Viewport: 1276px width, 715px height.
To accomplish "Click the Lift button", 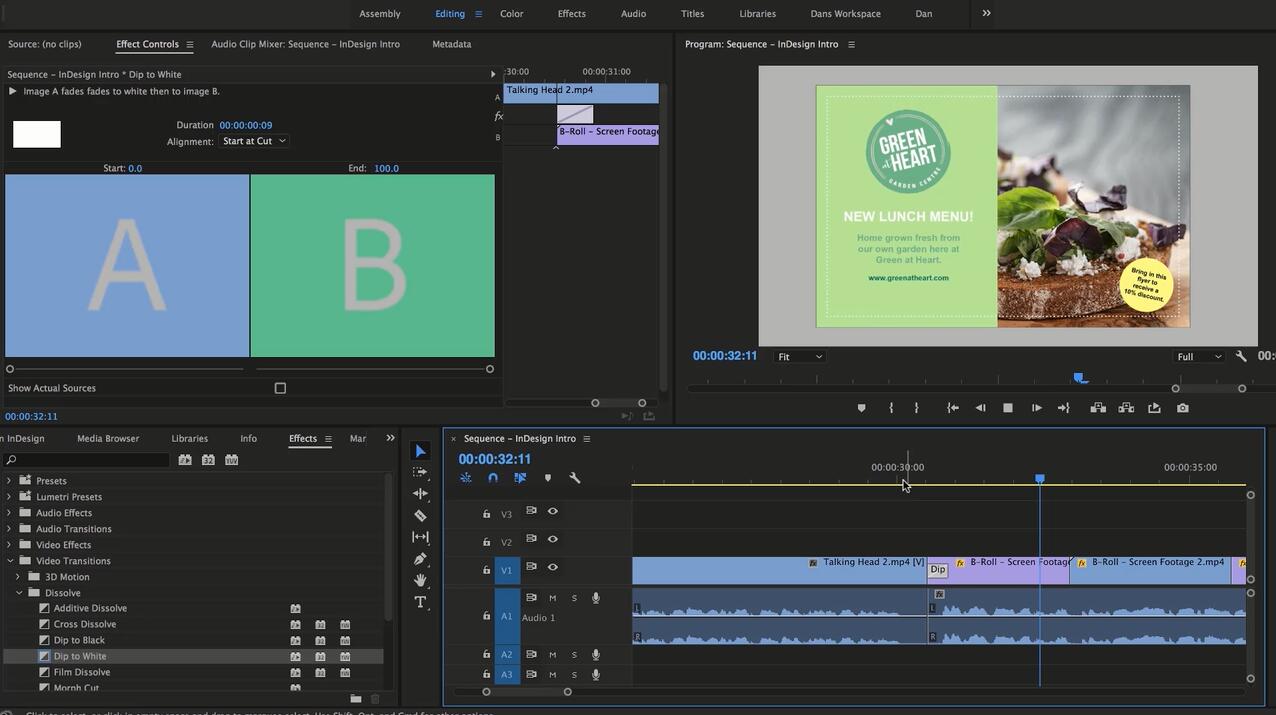I will click(x=1098, y=408).
